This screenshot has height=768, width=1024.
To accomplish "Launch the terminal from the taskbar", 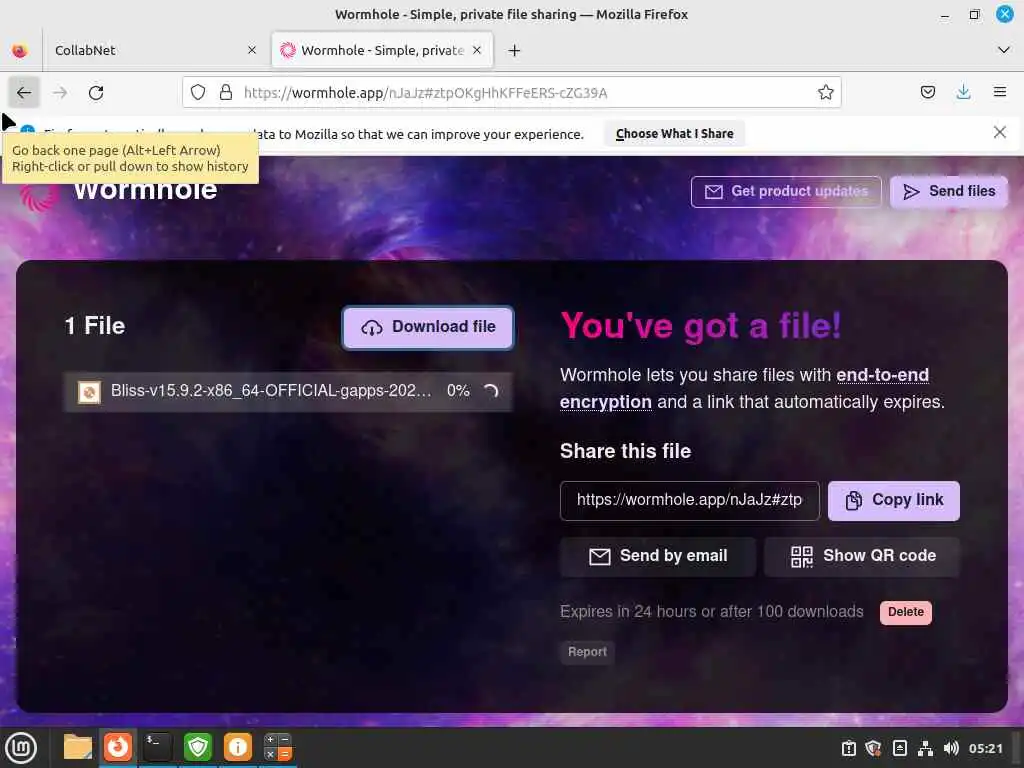I will 157,747.
